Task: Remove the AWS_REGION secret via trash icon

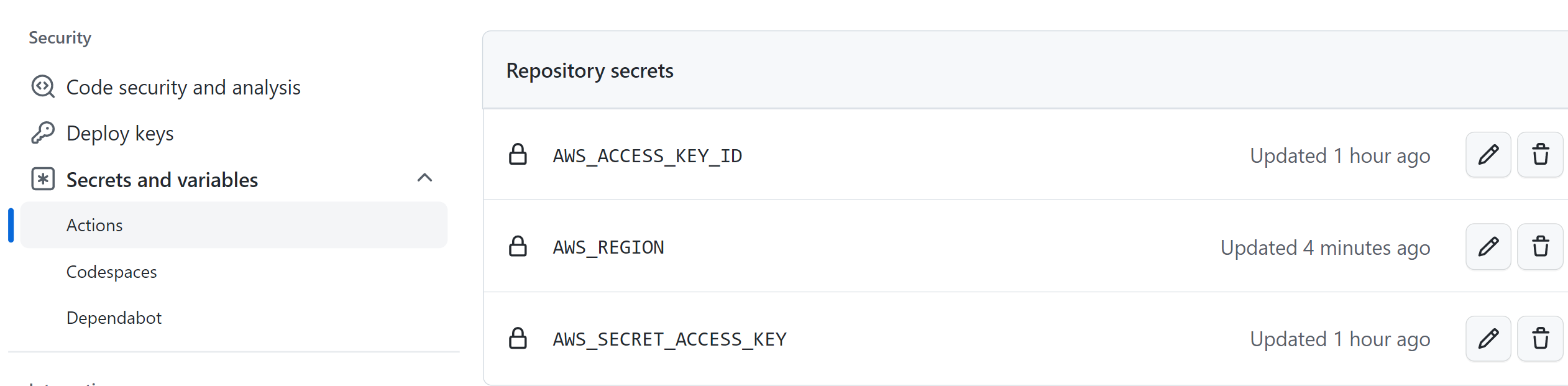Action: click(x=1540, y=247)
